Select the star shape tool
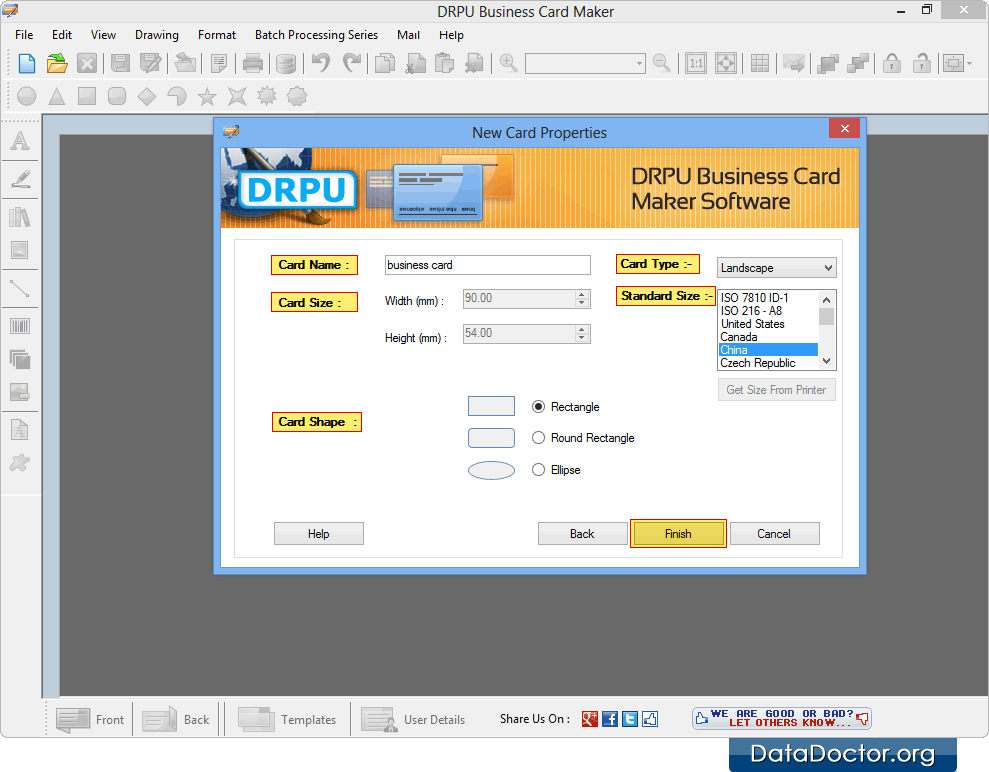This screenshot has width=989, height=772. point(207,96)
